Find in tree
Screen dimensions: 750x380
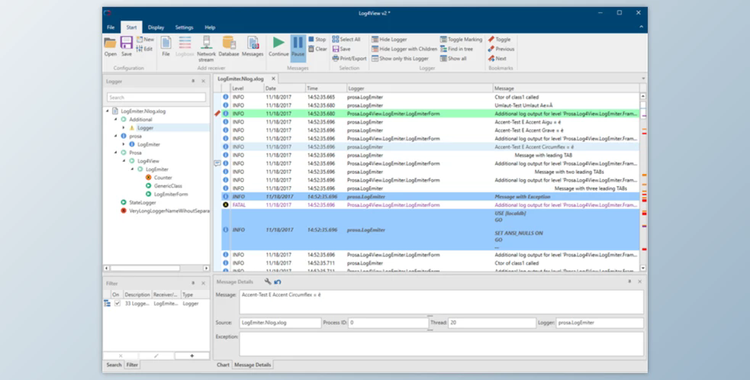coord(456,49)
